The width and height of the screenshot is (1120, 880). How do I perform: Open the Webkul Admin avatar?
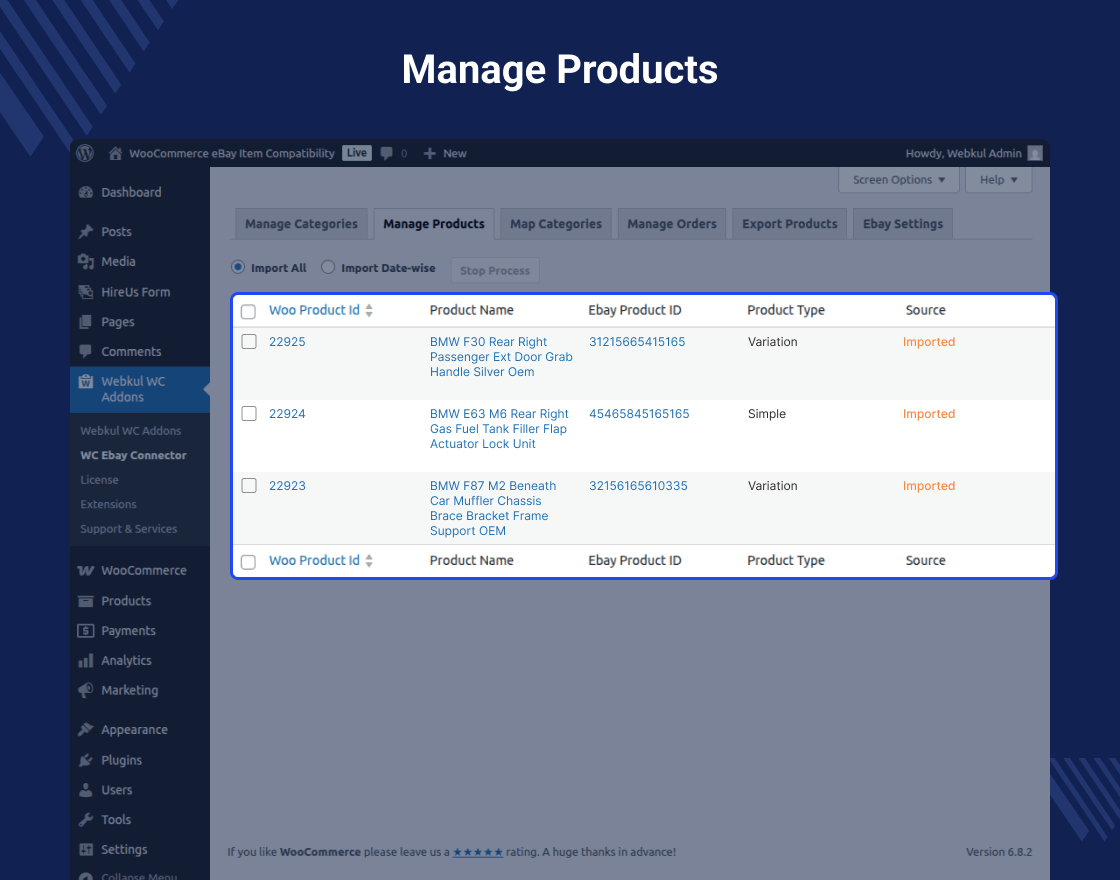[x=1034, y=154]
